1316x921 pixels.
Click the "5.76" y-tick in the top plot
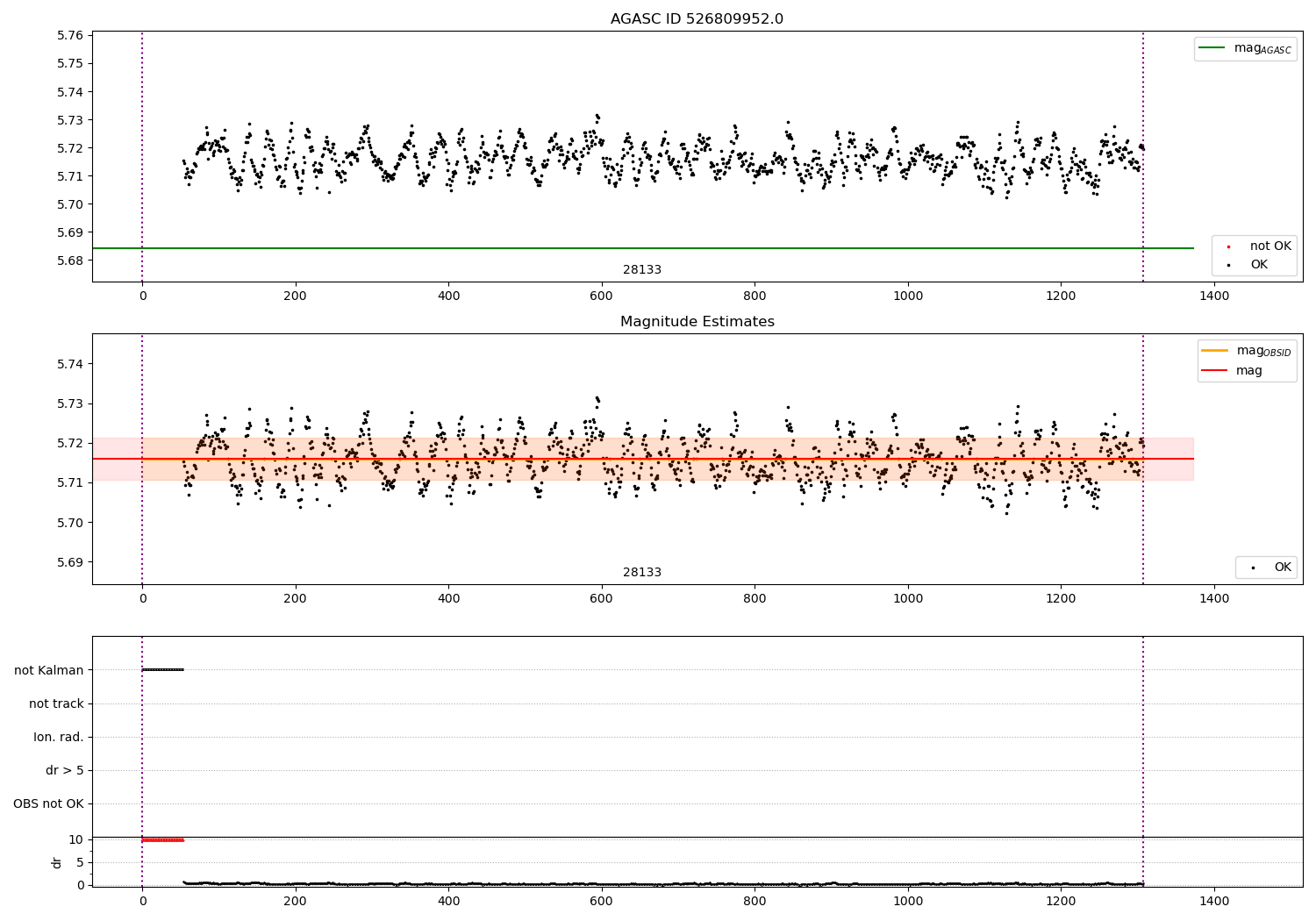tap(70, 36)
